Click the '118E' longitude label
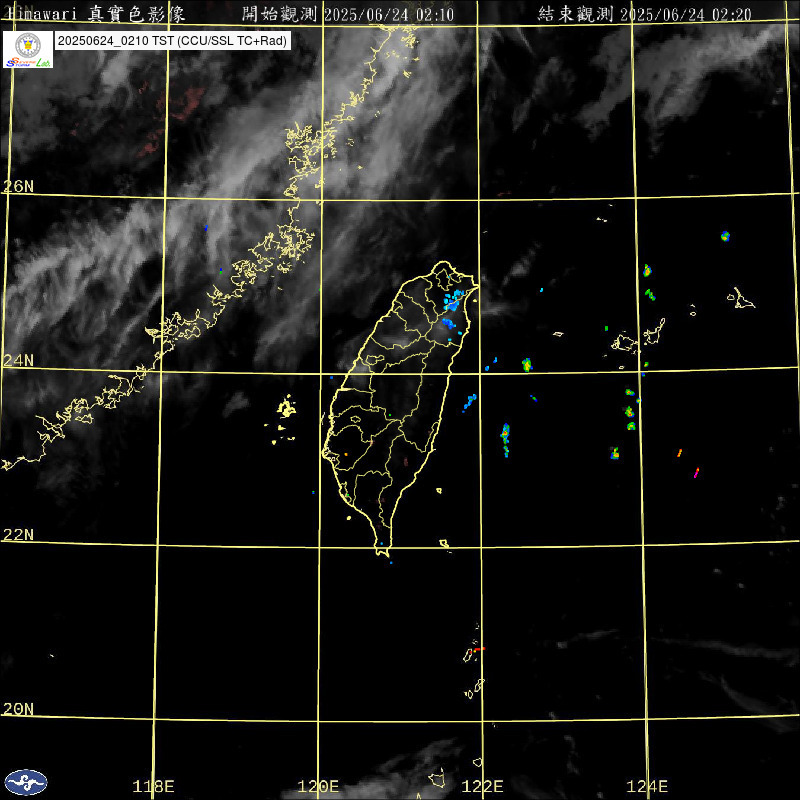Image resolution: width=800 pixels, height=800 pixels. click(153, 786)
